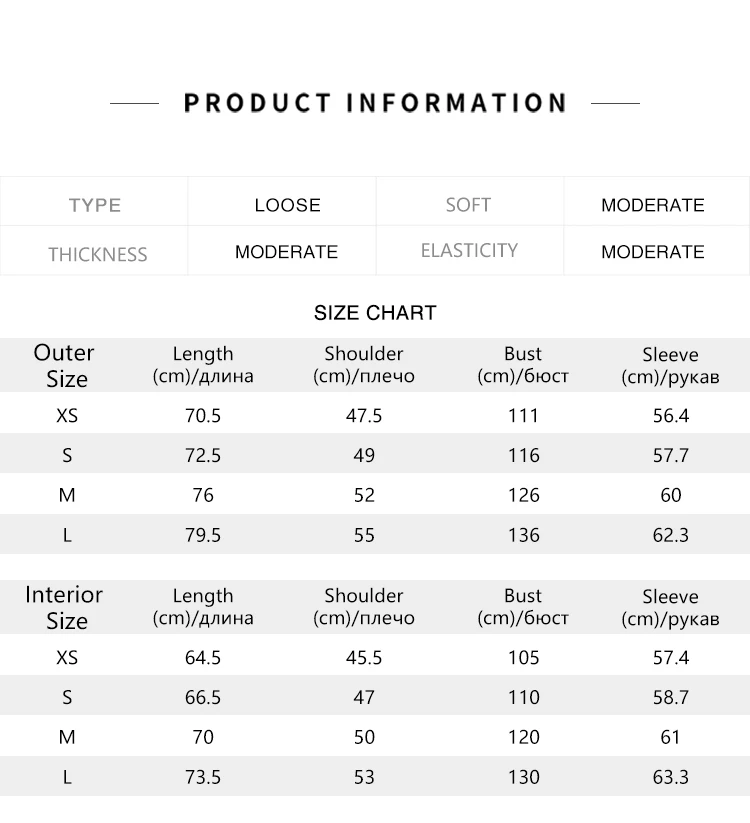
Task: Select the SIZE CHART title
Action: pyautogui.click(x=375, y=313)
